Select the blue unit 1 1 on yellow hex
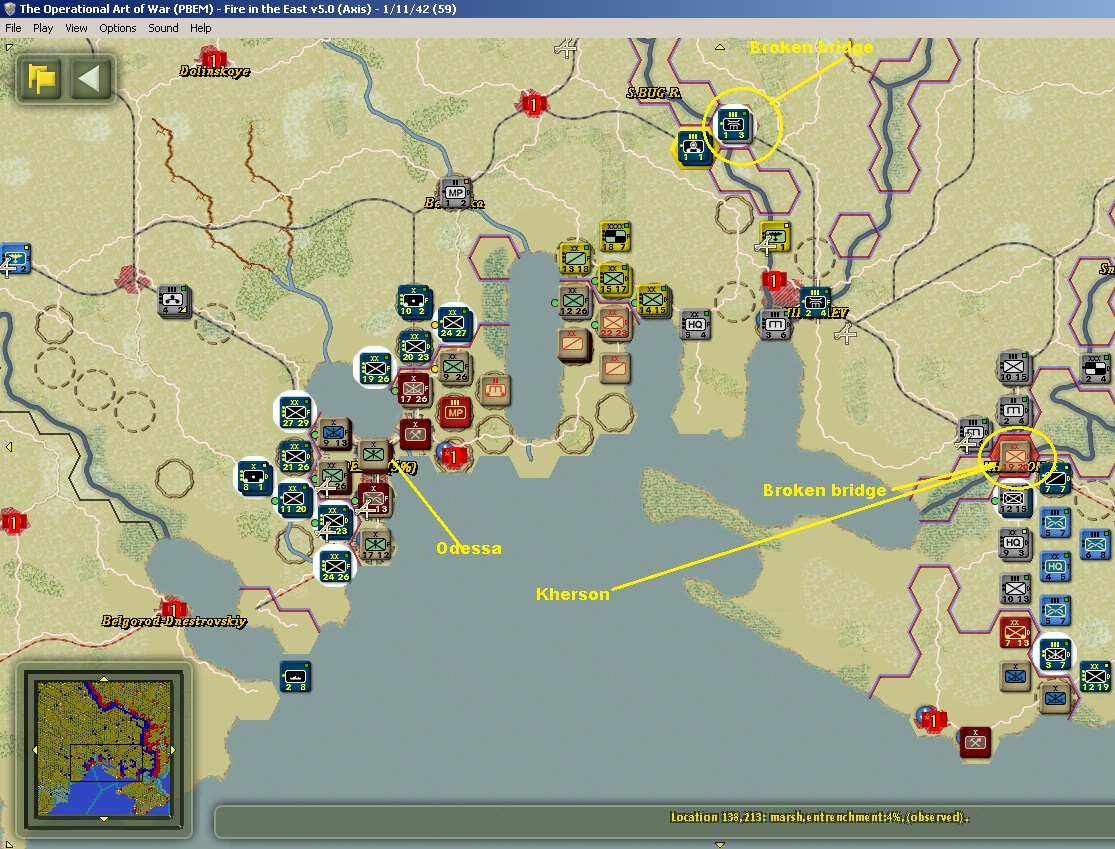Screen dimensions: 1115x849 [x=693, y=148]
